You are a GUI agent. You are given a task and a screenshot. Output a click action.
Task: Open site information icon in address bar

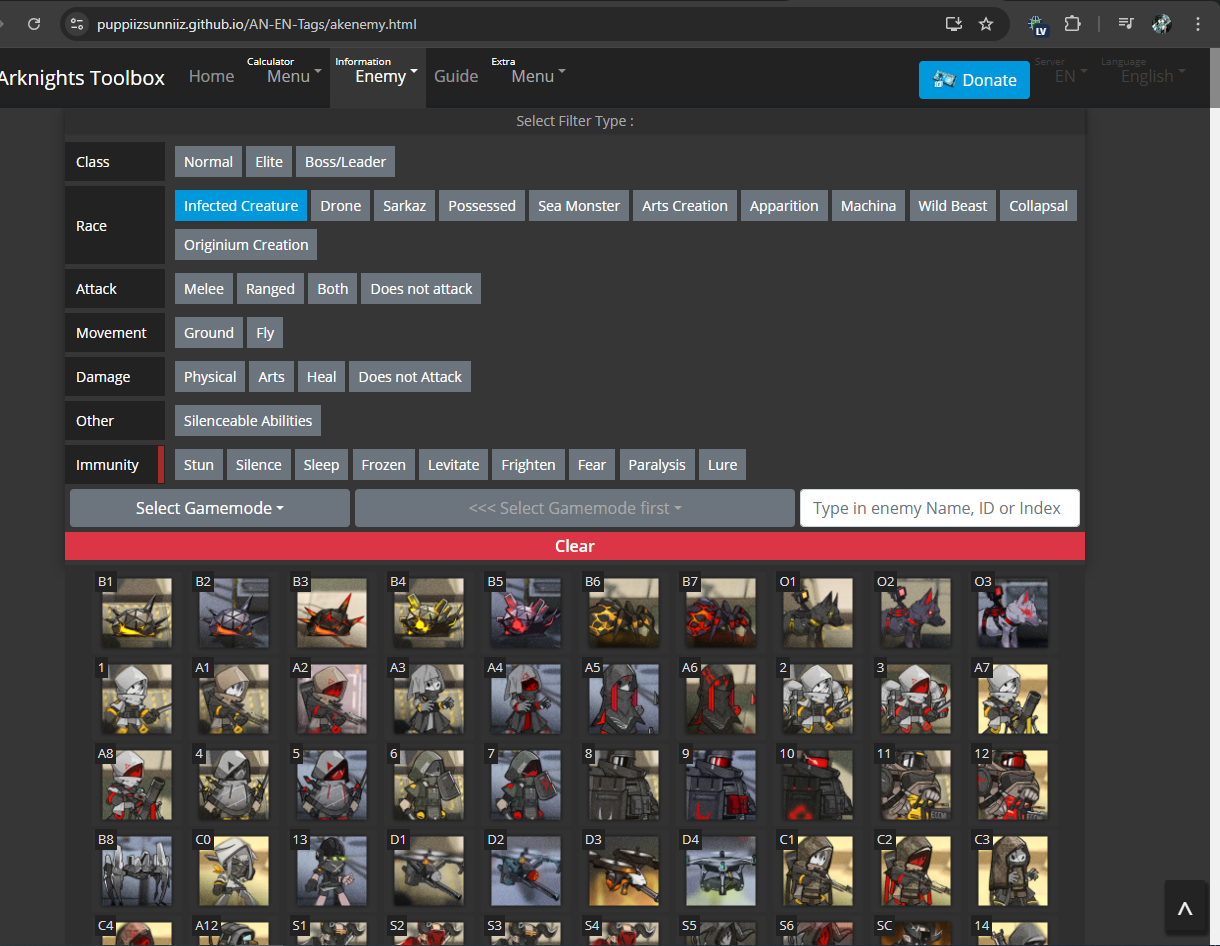coord(77,24)
